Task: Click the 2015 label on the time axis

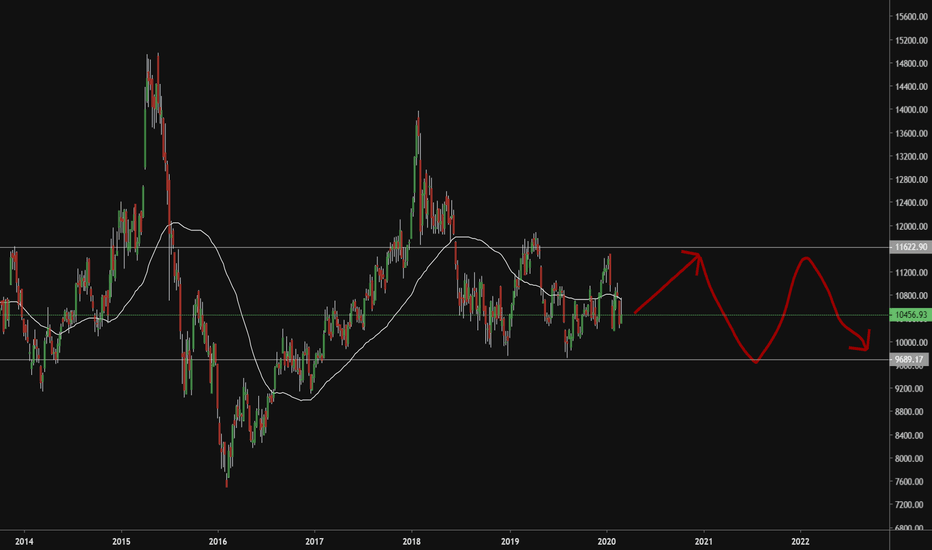Action: [121, 541]
